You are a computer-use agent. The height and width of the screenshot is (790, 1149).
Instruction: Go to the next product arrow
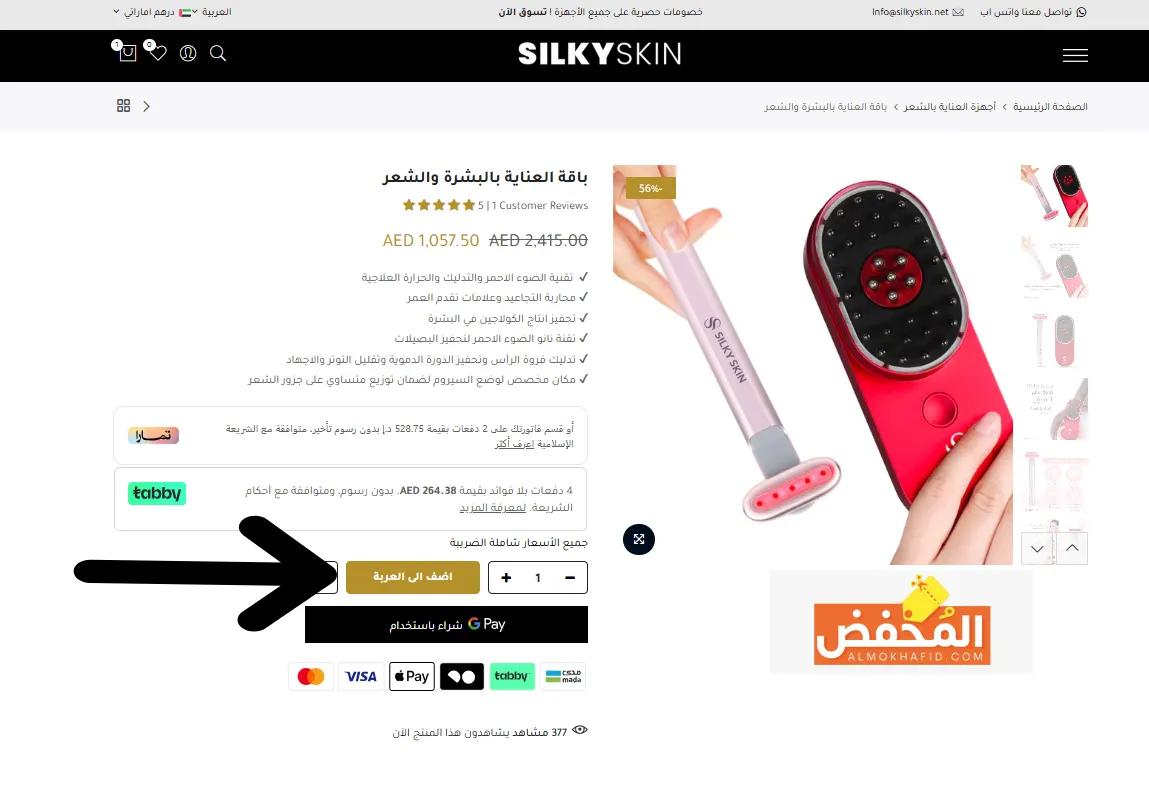coord(147,106)
